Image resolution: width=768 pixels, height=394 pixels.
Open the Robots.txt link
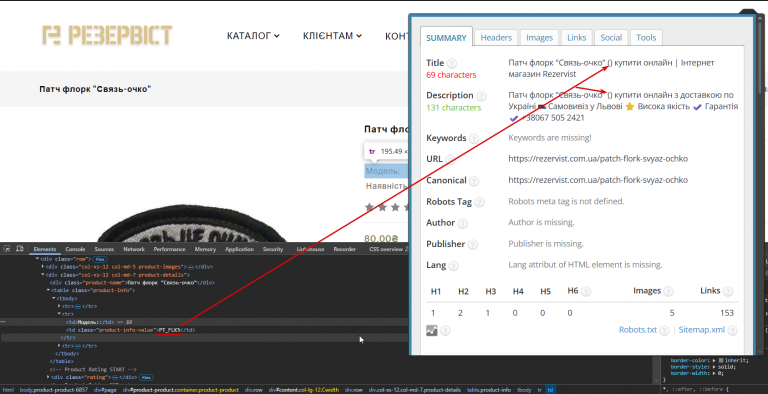click(637, 330)
